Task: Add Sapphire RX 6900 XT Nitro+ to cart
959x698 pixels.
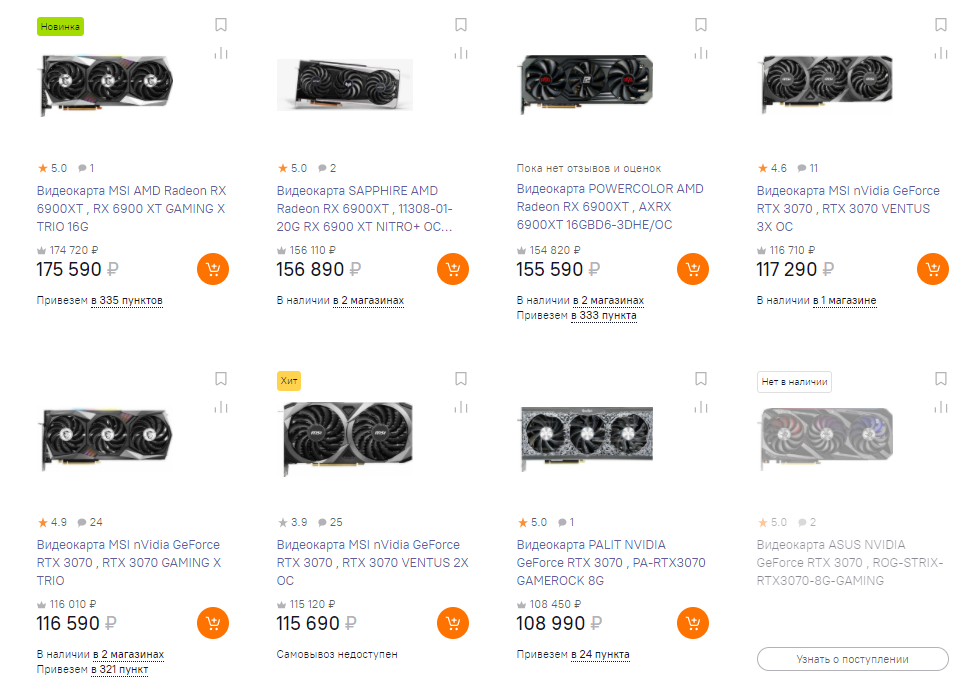Action: pyautogui.click(x=453, y=269)
